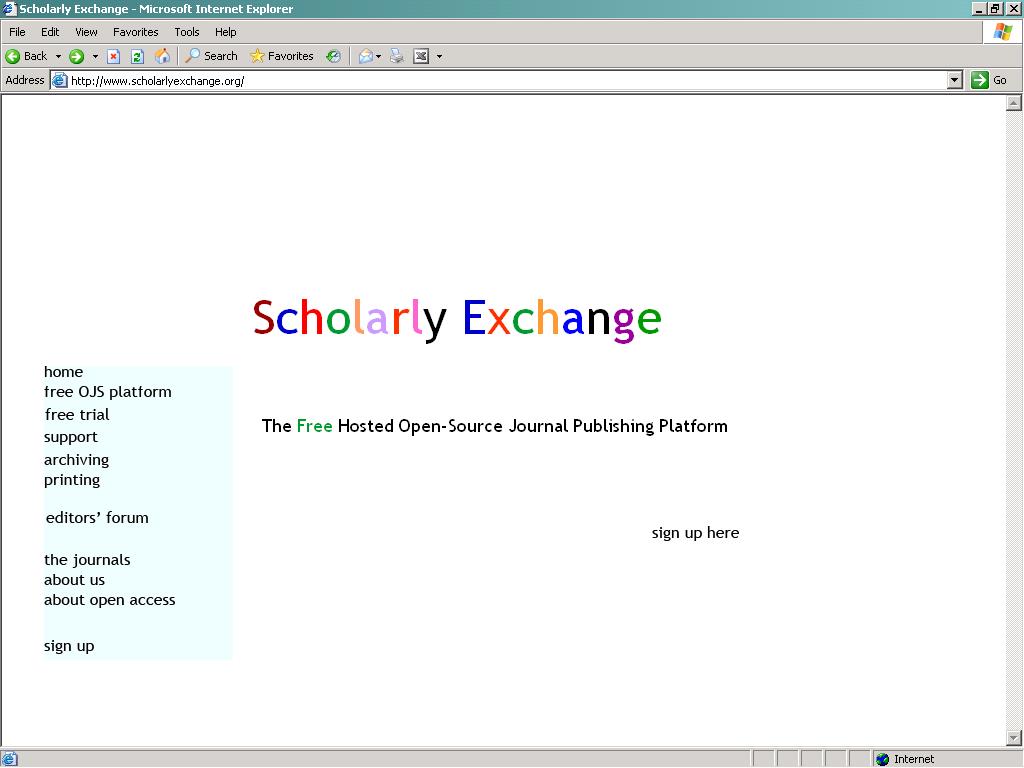This screenshot has height=768, width=1024.
Task: Open the printing link
Action: click(x=72, y=480)
